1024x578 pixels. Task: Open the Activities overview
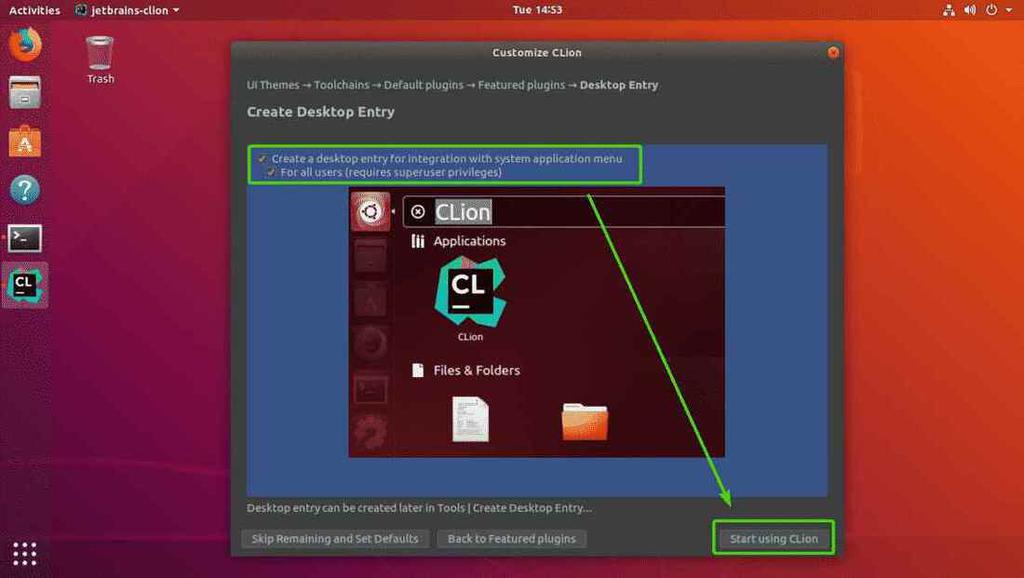(x=34, y=10)
